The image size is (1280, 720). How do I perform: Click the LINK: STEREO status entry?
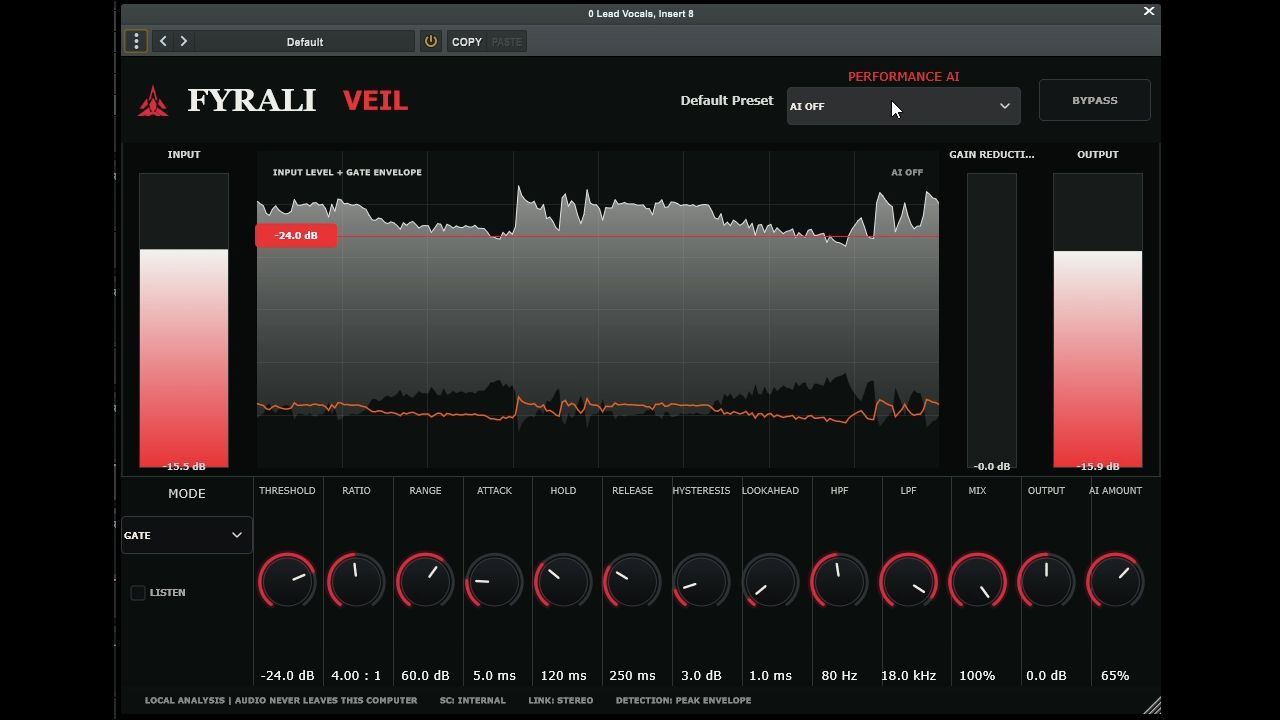pos(561,701)
